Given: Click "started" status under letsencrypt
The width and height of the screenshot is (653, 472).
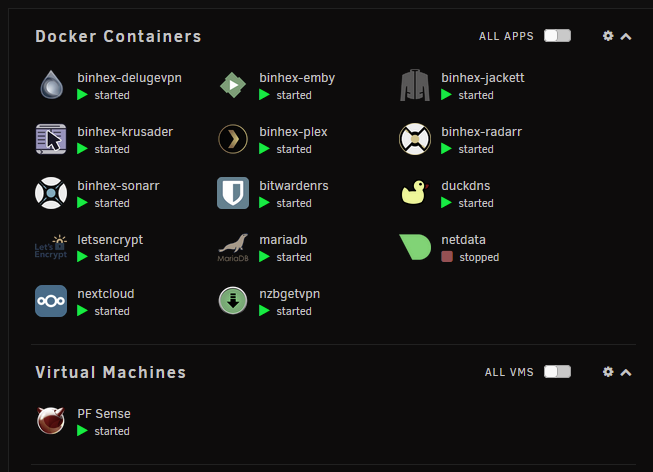Looking at the screenshot, I should point(112,257).
